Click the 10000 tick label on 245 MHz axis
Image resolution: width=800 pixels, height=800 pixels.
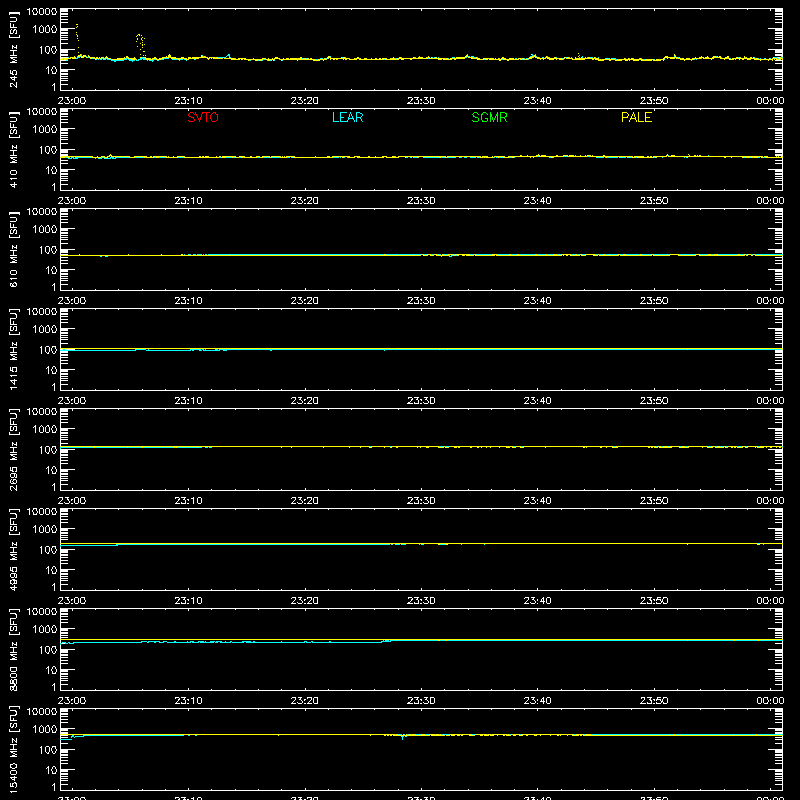point(42,12)
